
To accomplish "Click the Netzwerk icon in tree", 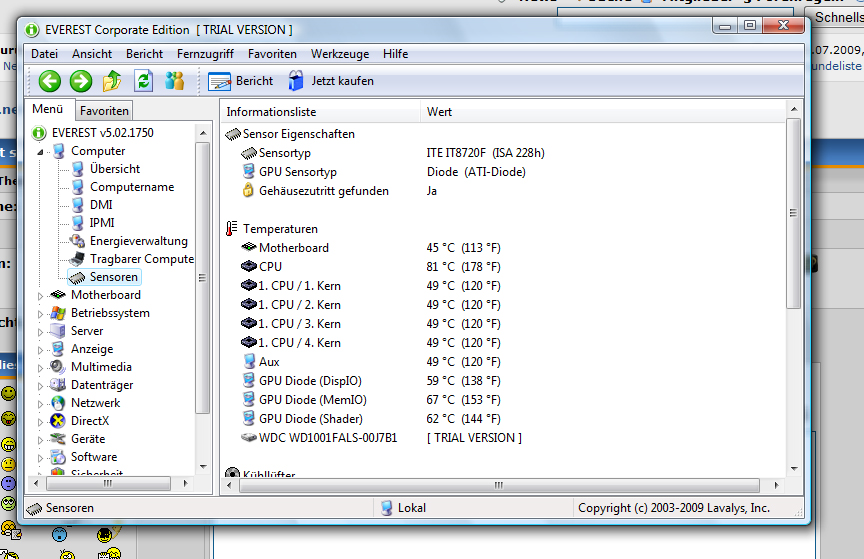I will click(x=59, y=403).
